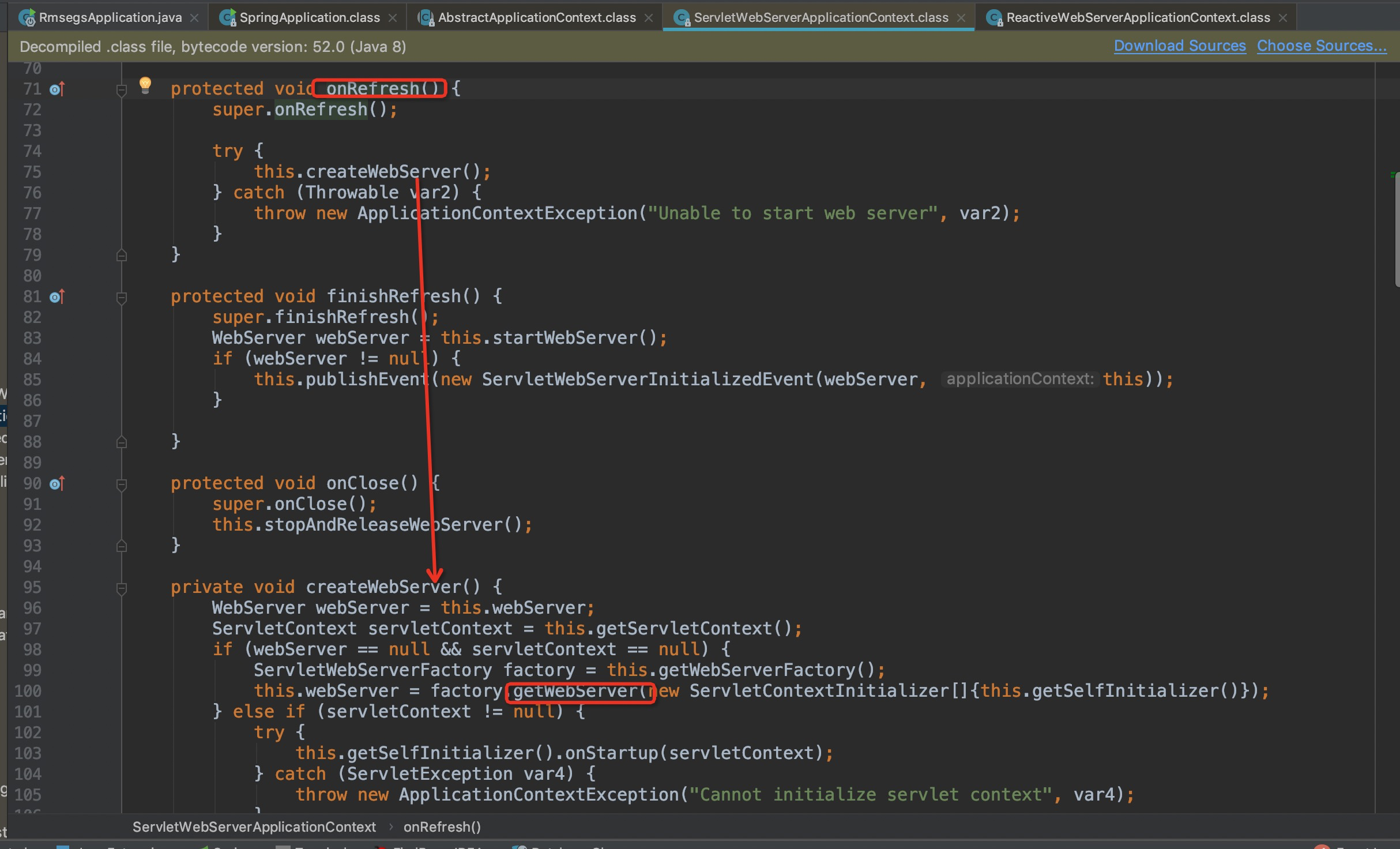Close the RmsegsApplication.java tab
This screenshot has height=849, width=1400.
[195, 18]
